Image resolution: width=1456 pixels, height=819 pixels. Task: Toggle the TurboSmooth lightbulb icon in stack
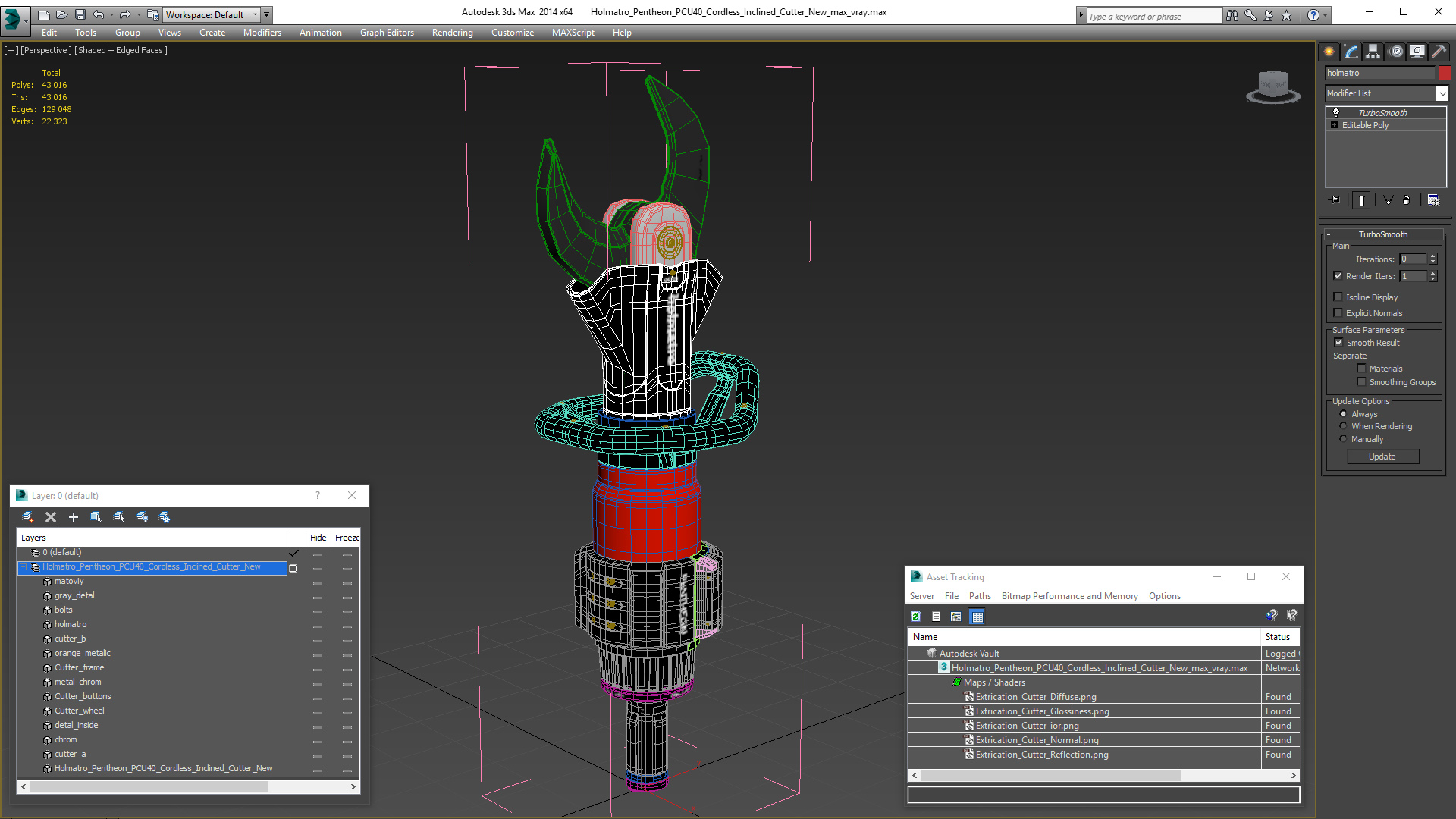click(1336, 112)
